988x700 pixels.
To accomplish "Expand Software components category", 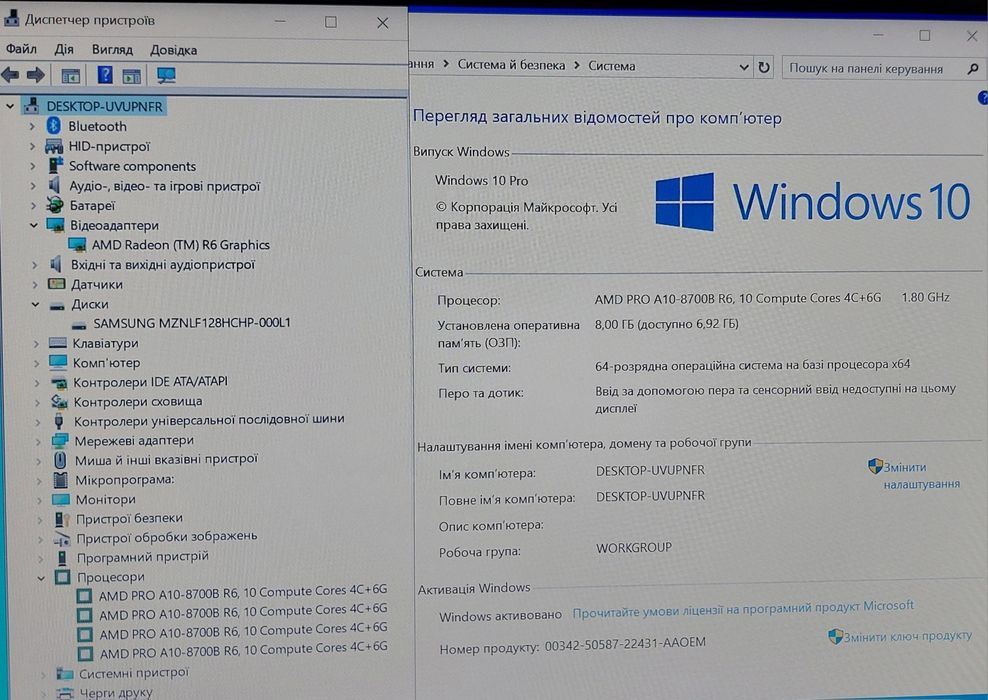I will point(33,166).
